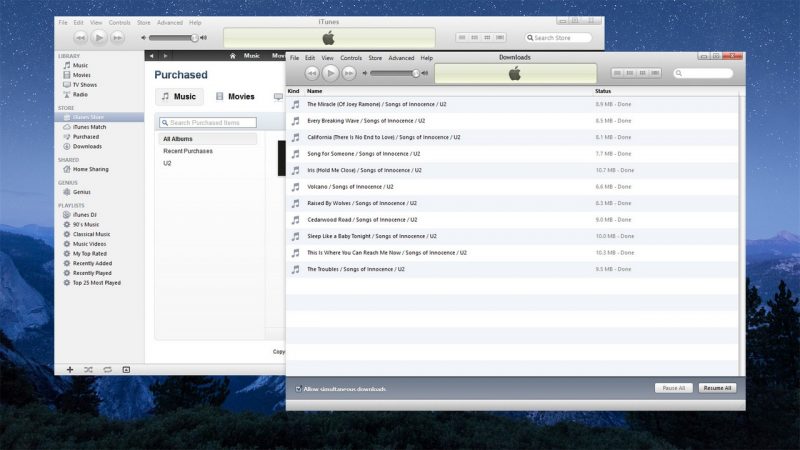This screenshot has height=450, width=800.
Task: Click previous track in back iTunes window
Action: click(81, 38)
